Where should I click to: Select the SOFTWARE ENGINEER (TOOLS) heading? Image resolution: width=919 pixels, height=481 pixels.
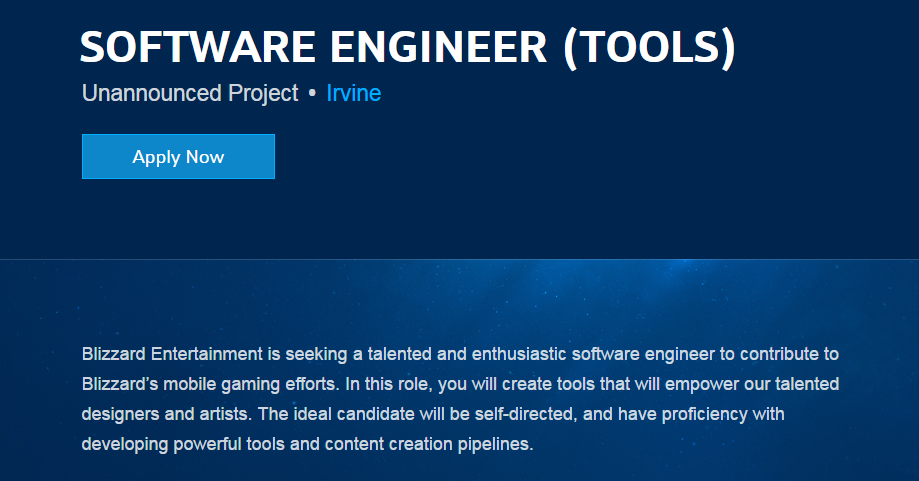point(407,47)
